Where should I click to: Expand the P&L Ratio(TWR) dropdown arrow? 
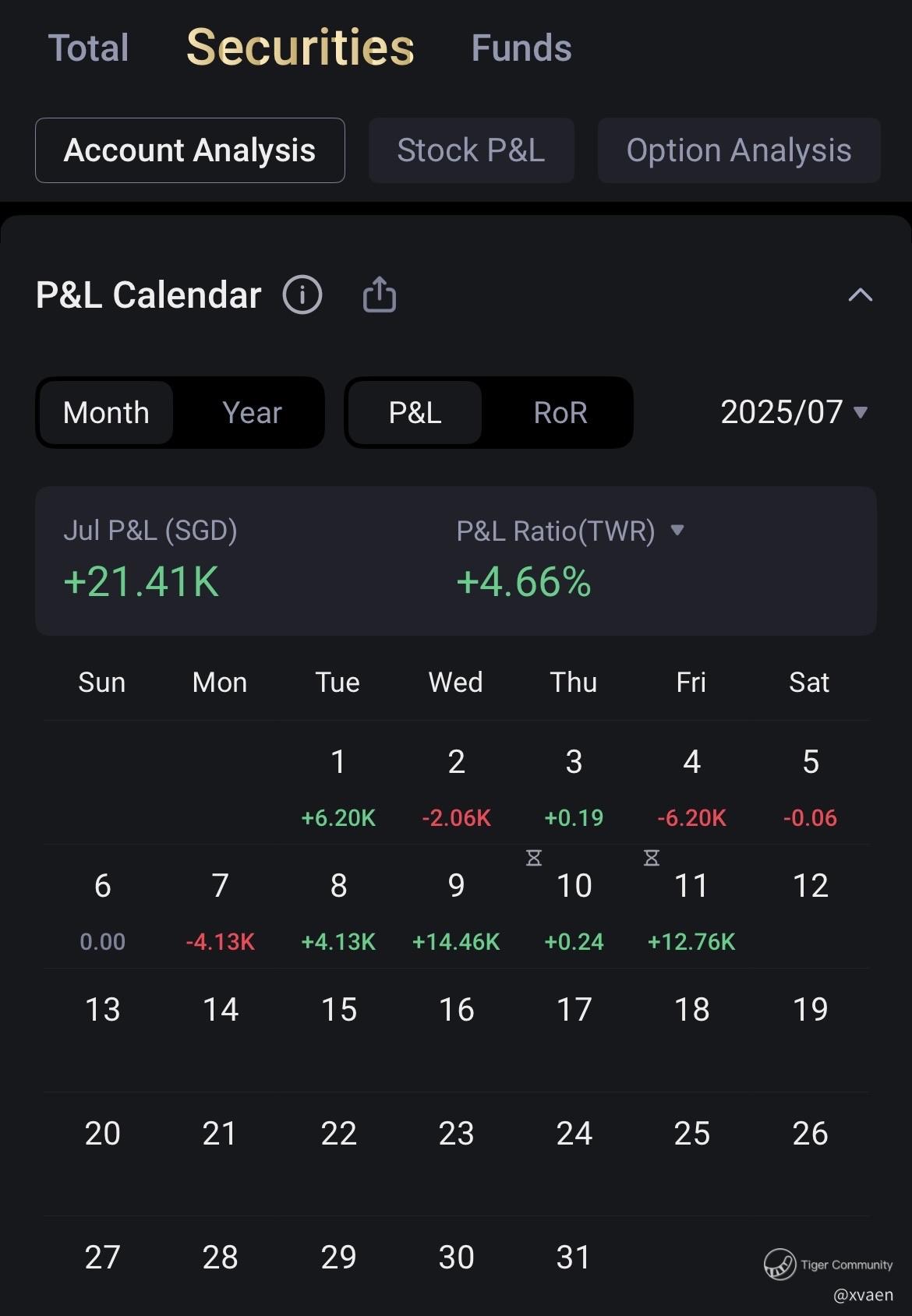[x=677, y=531]
